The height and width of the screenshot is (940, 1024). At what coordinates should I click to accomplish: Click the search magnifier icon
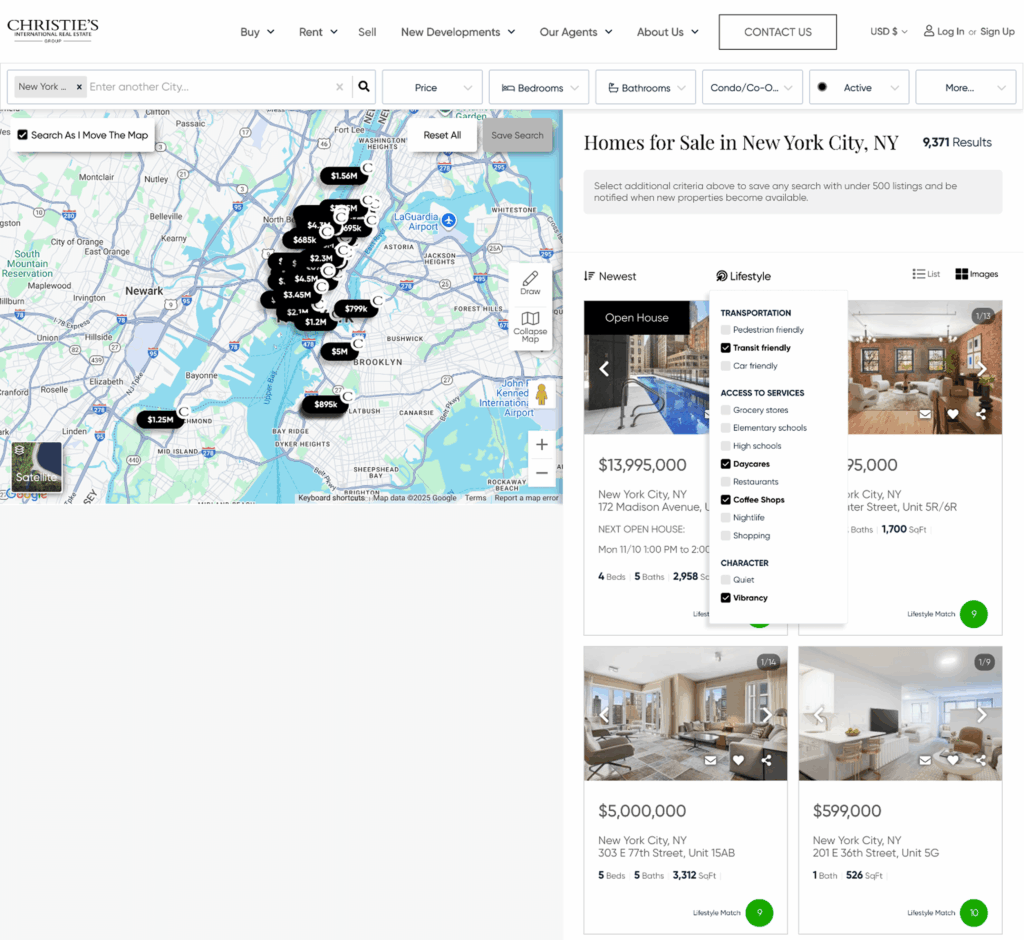pos(364,87)
